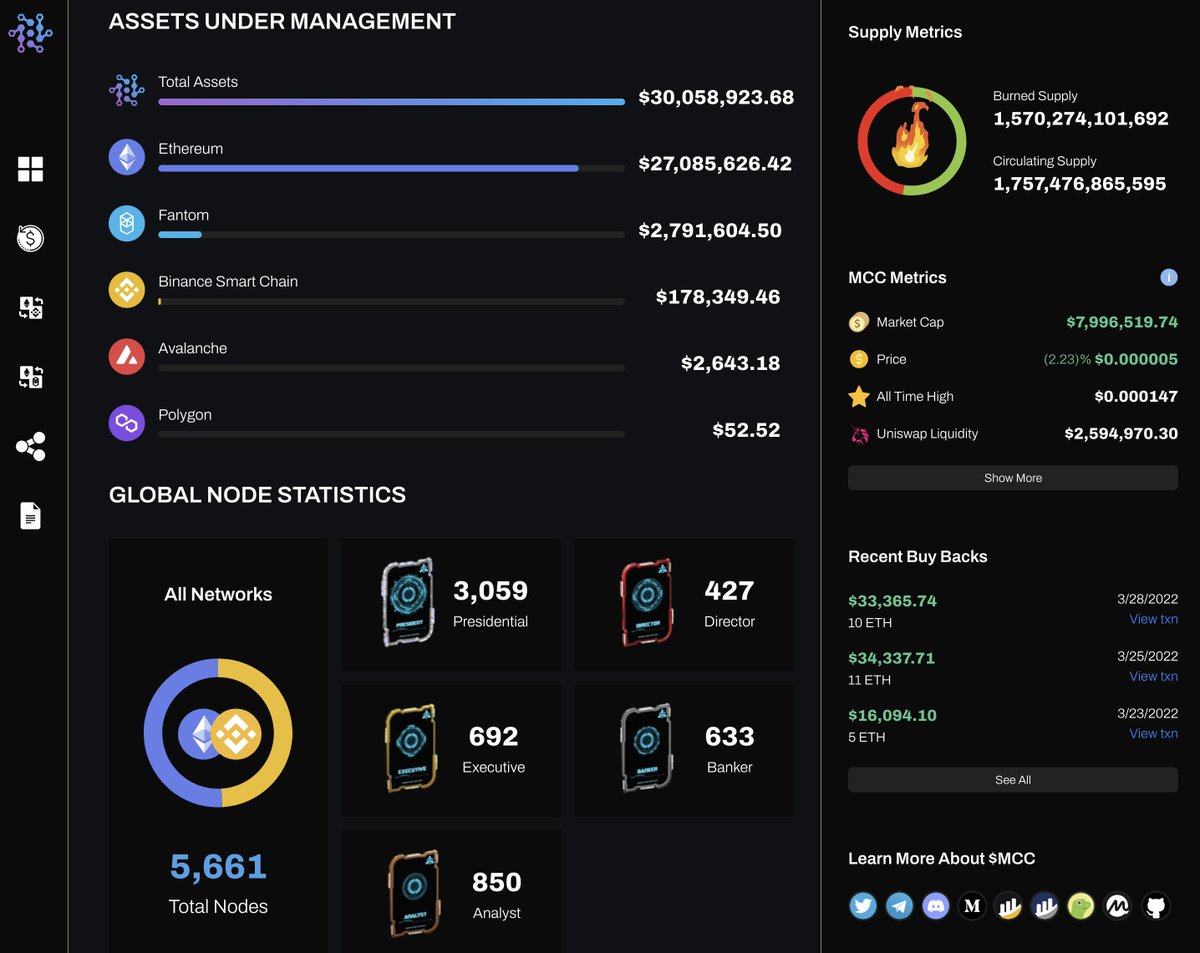Viewport: 1200px width, 953px height.
Task: Click the All Time High star icon
Action: coord(859,396)
